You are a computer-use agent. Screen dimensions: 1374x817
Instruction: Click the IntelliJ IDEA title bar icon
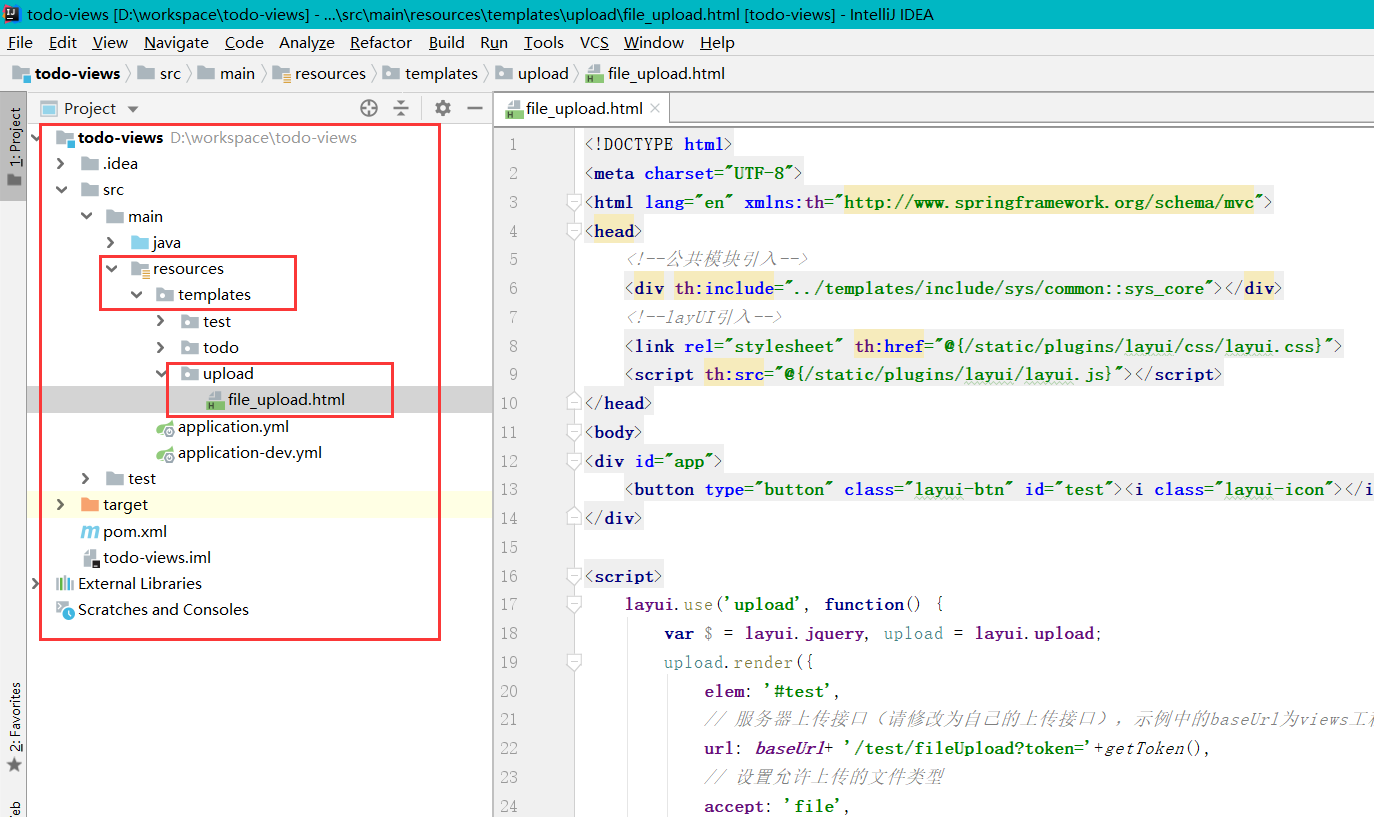(x=14, y=13)
